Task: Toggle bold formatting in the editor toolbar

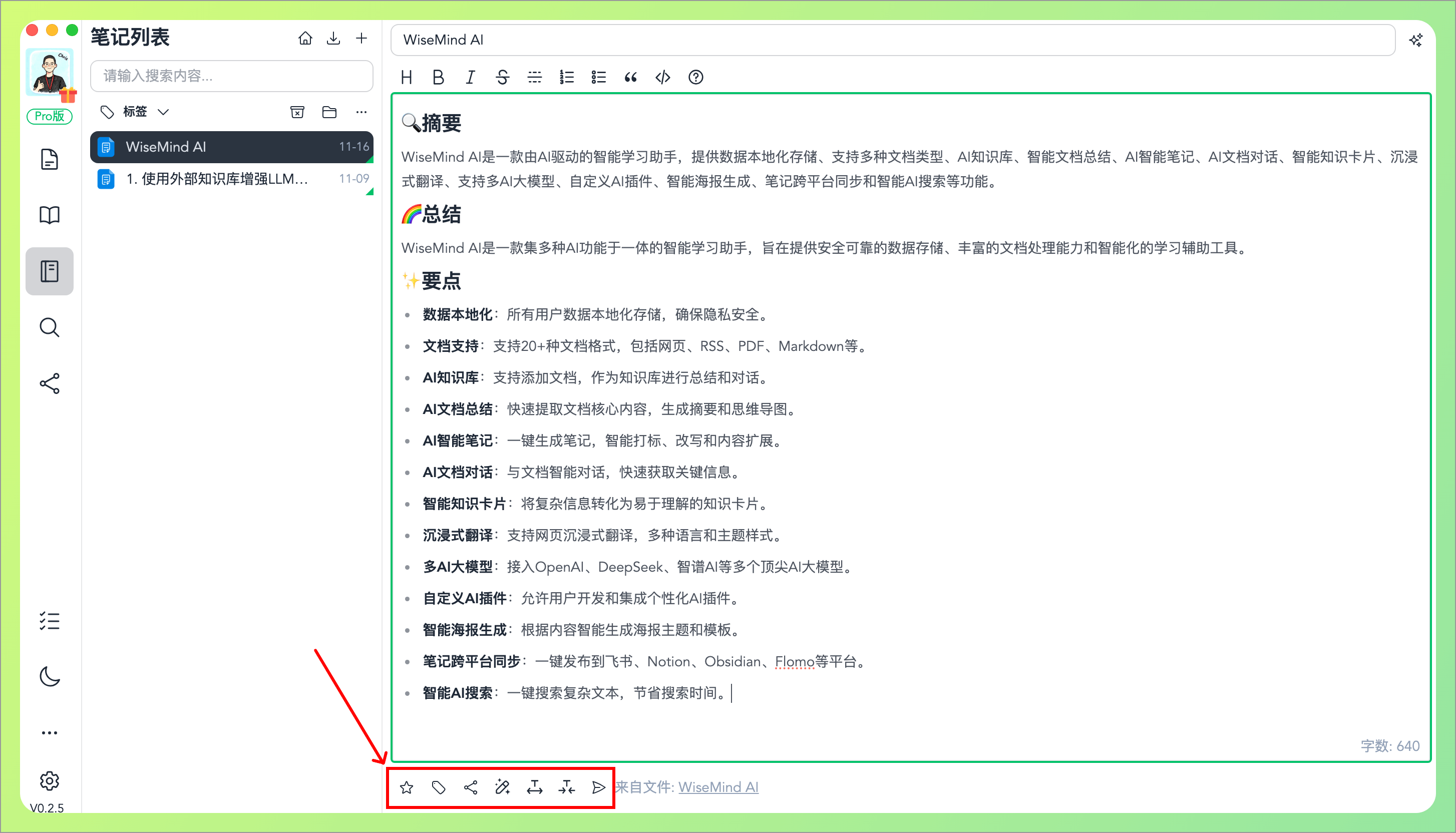Action: pos(438,77)
